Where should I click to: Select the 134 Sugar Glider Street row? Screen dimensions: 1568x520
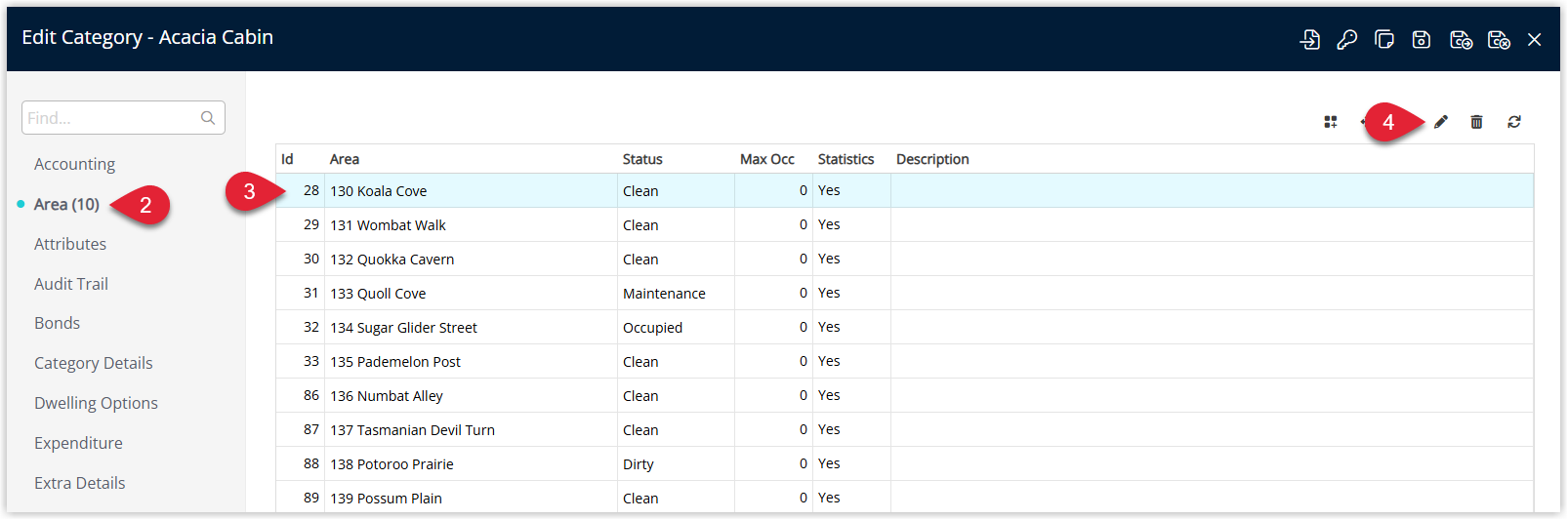[905, 327]
